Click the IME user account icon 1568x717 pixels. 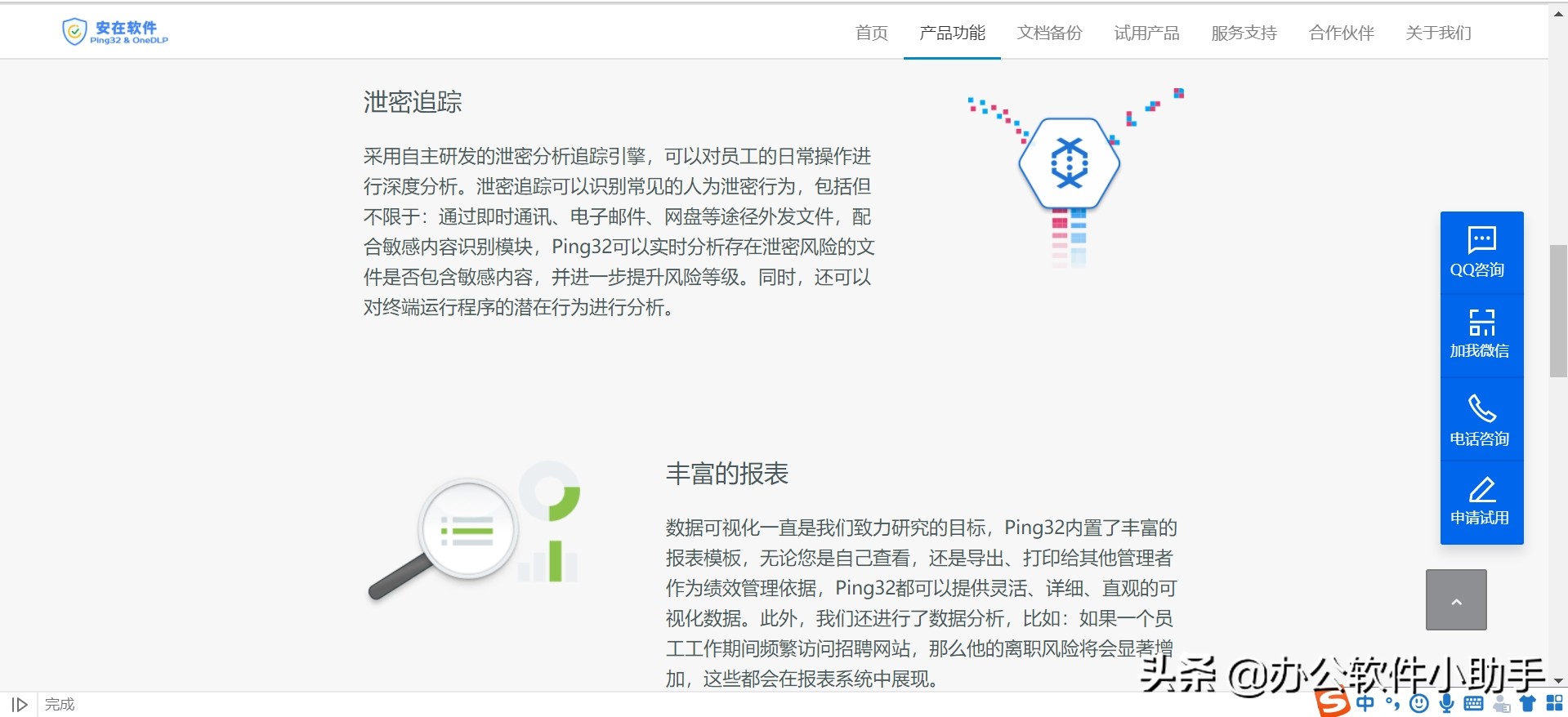click(1501, 703)
